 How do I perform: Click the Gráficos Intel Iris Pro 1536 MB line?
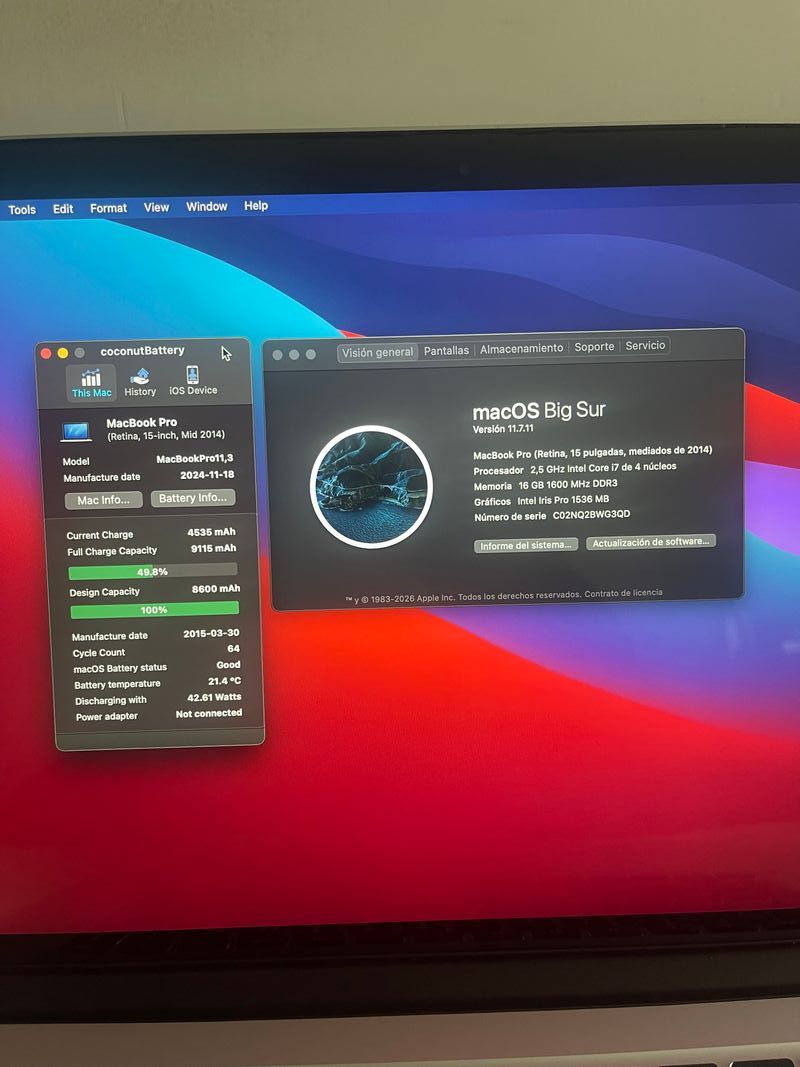[x=541, y=500]
